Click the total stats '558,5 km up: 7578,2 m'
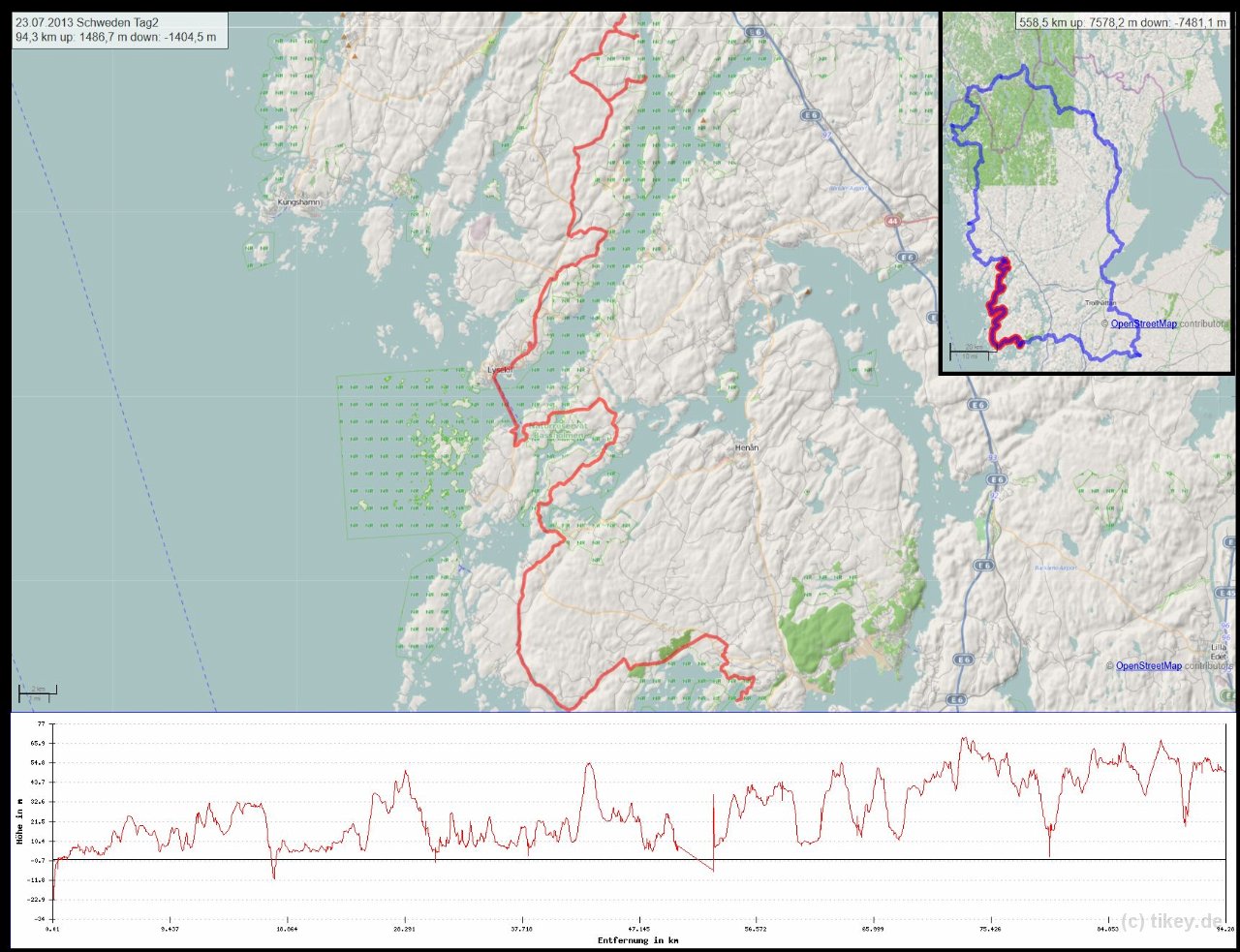 click(x=1076, y=22)
